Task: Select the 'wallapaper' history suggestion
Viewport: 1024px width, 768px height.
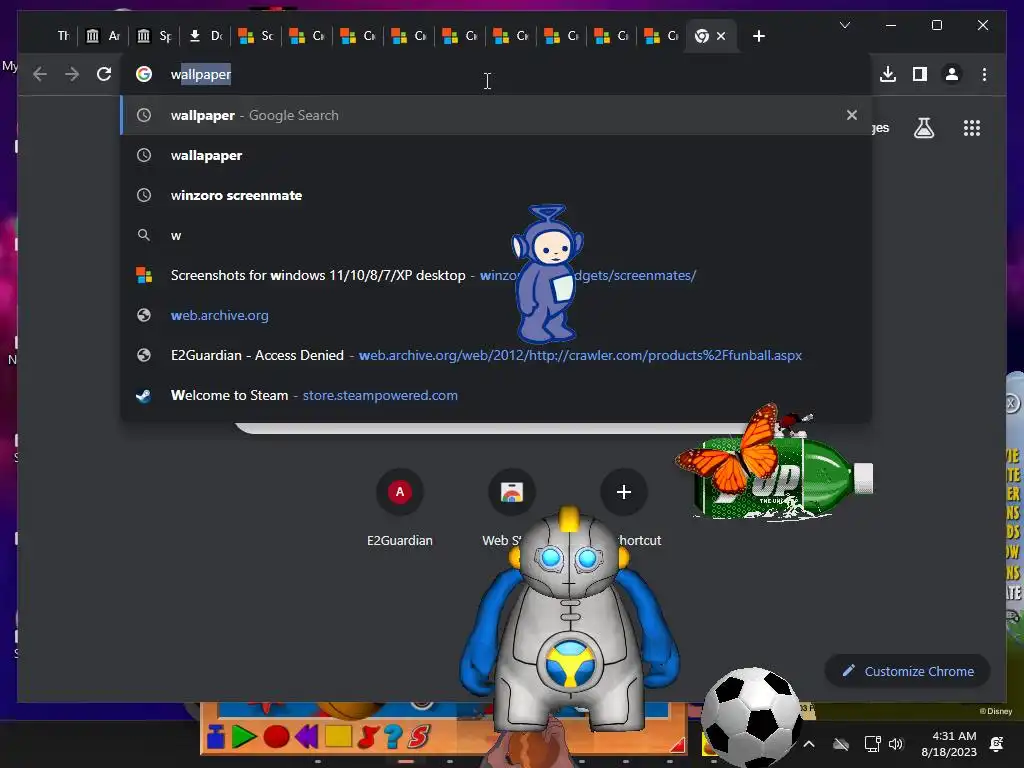Action: [496, 155]
